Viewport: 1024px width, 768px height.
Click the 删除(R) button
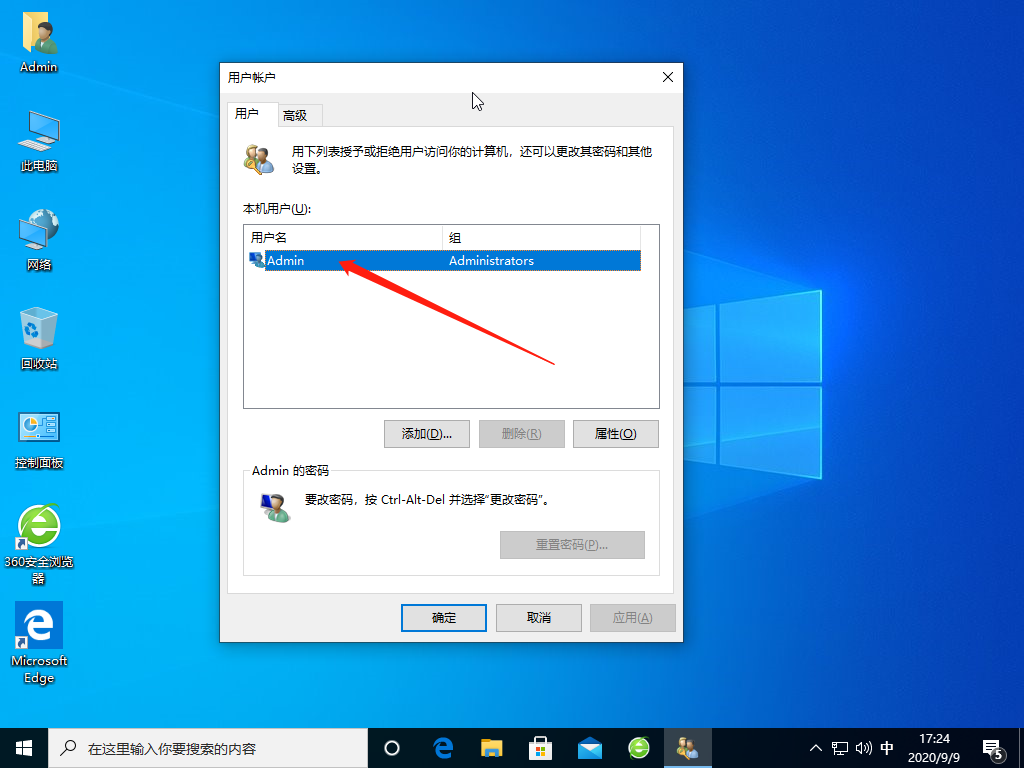(x=521, y=434)
